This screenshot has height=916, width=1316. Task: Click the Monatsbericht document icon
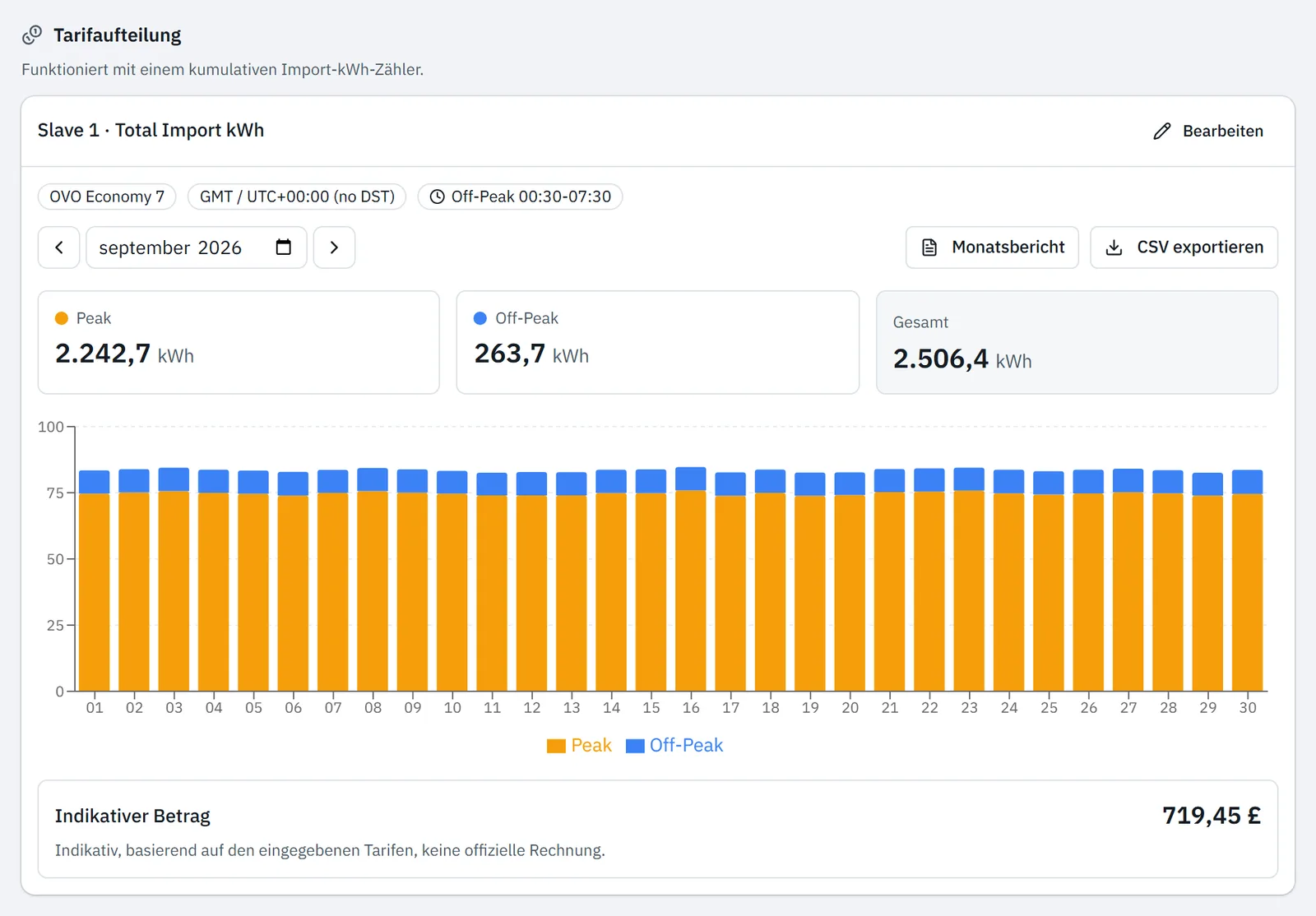click(x=929, y=248)
